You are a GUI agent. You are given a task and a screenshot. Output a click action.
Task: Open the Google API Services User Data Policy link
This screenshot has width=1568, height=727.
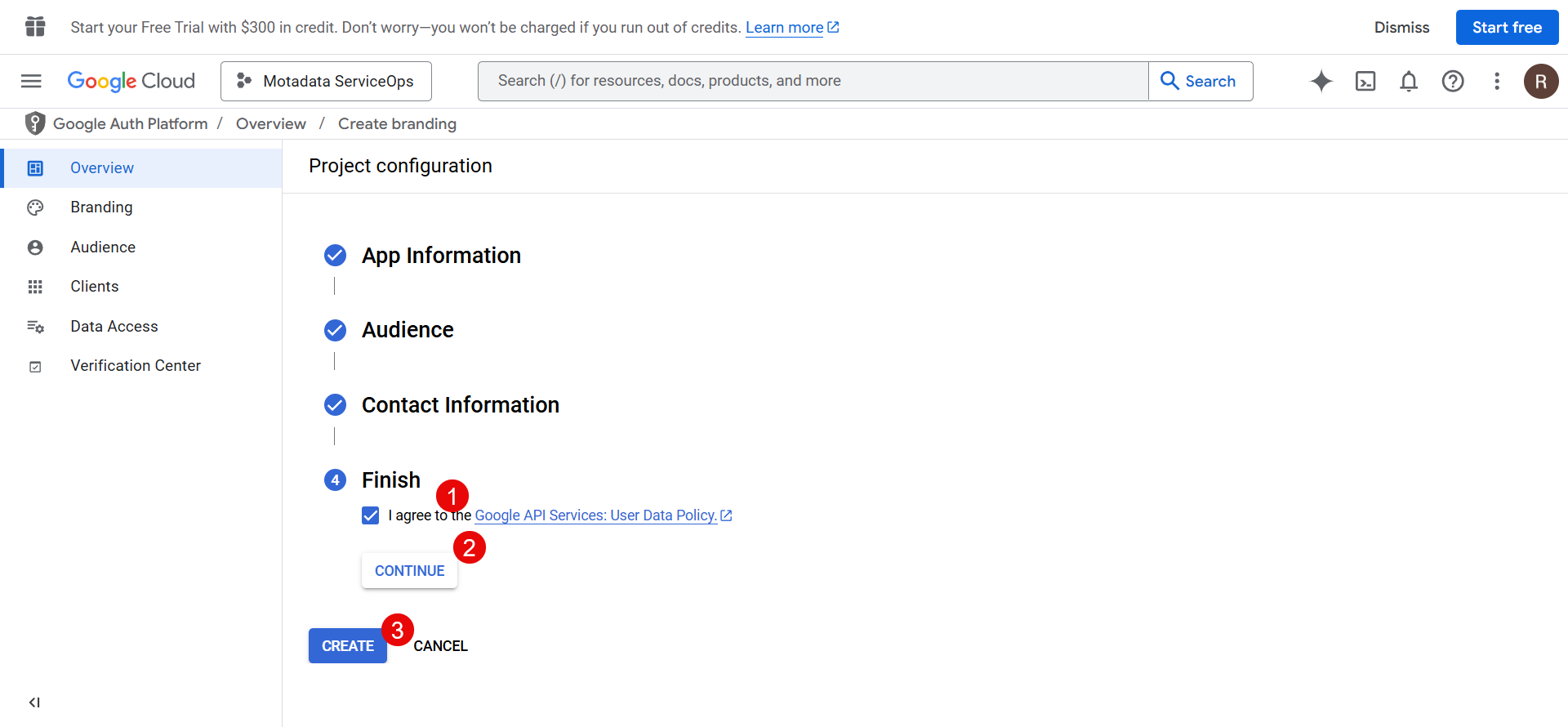(595, 515)
